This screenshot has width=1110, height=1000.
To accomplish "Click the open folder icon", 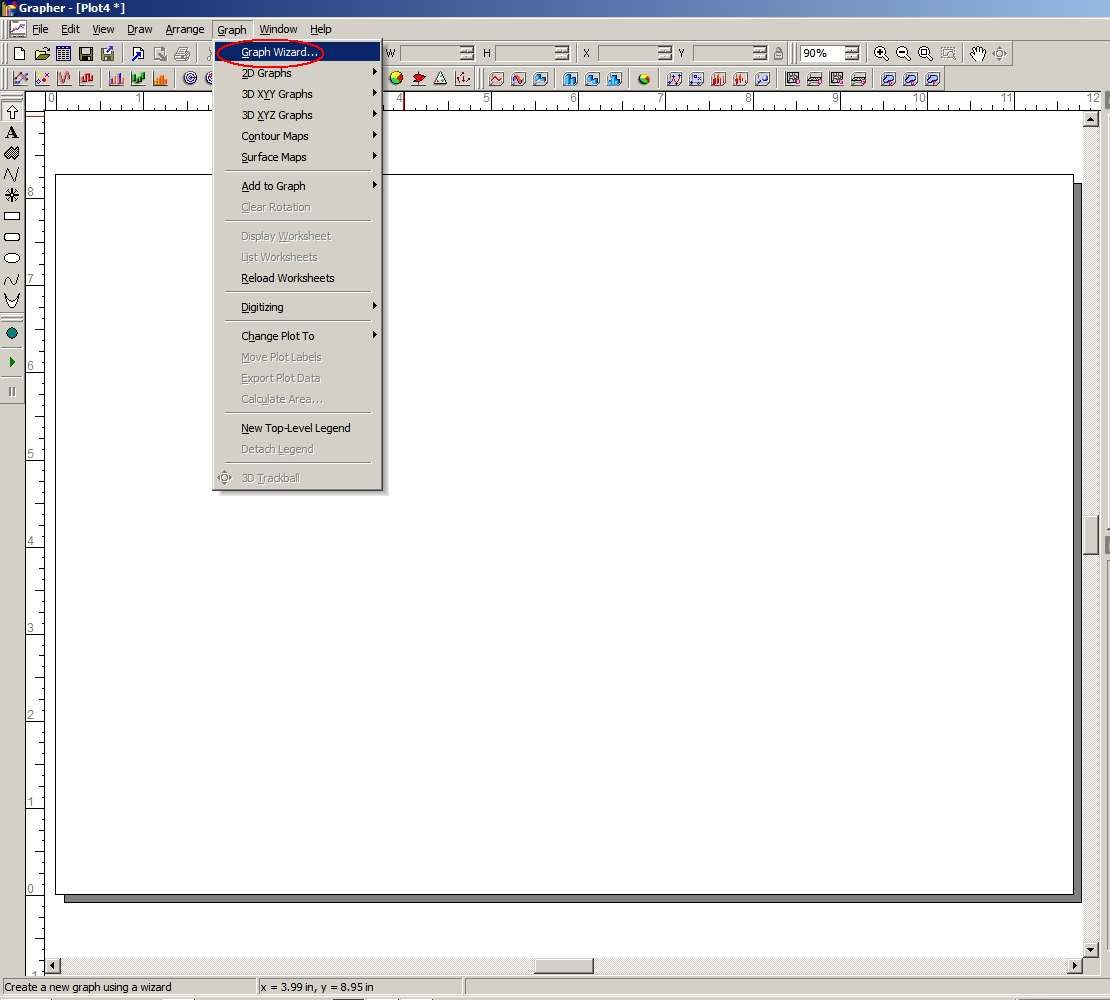I will click(42, 53).
